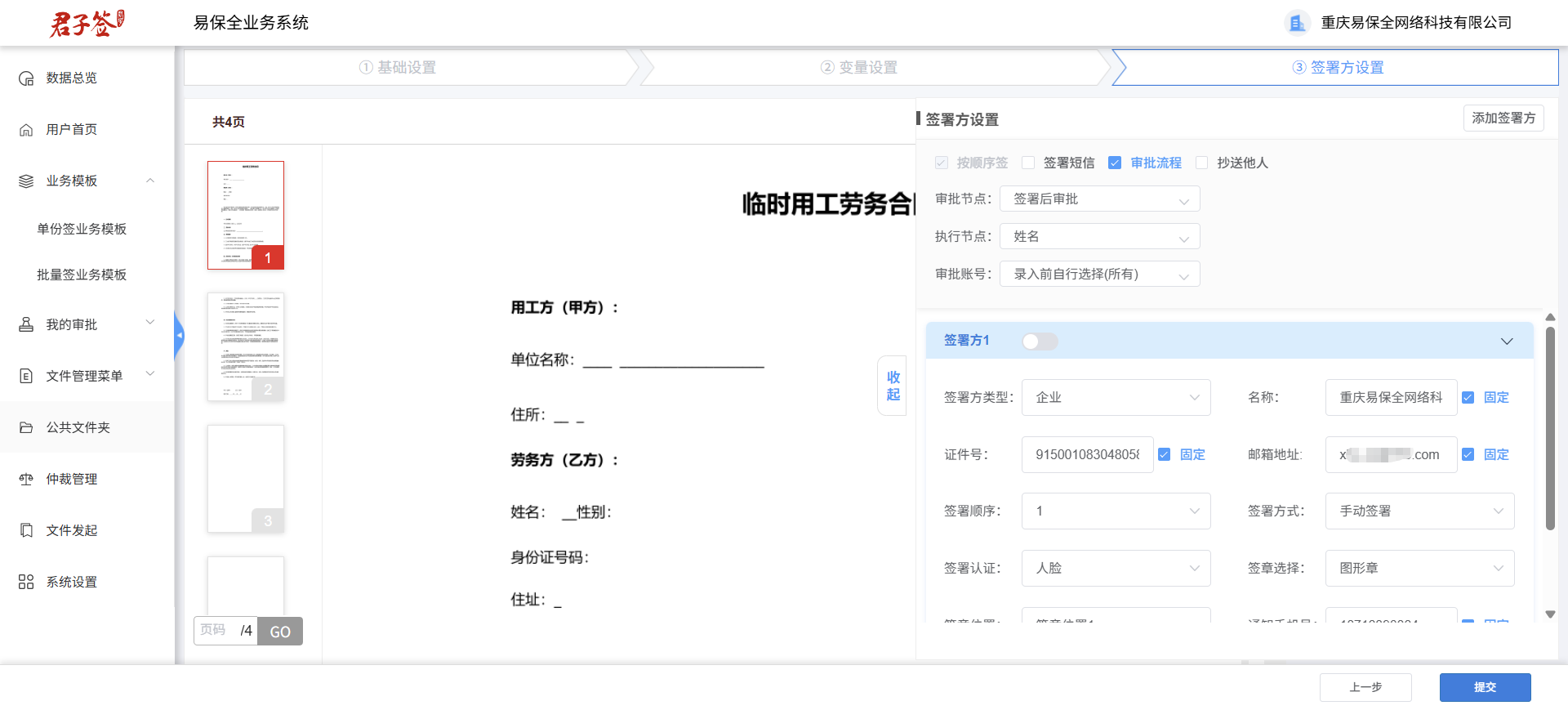Click the company building avatar icon
This screenshot has height=710, width=1568.
(x=1297, y=23)
